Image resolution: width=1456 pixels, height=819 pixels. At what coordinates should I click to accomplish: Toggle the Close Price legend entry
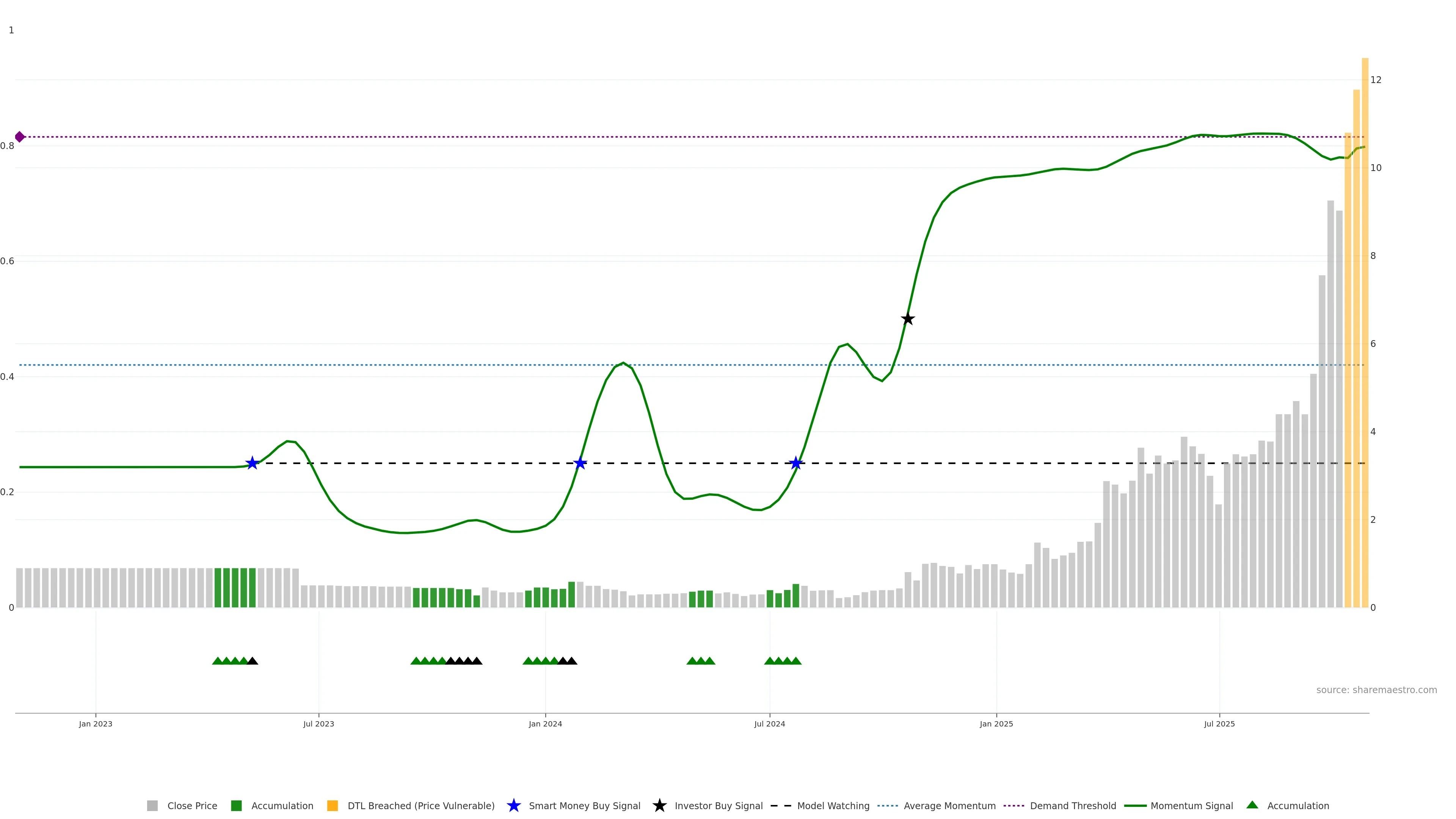pos(191,805)
